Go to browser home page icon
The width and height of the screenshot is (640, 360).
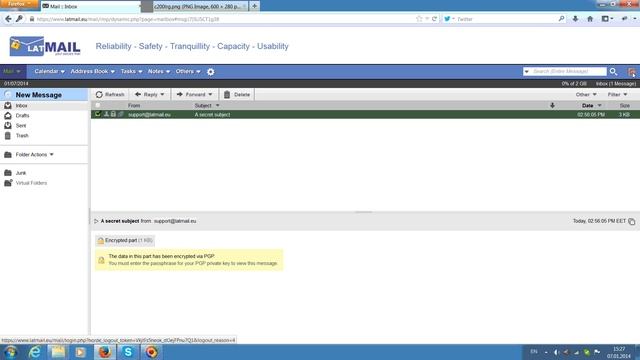590,19
